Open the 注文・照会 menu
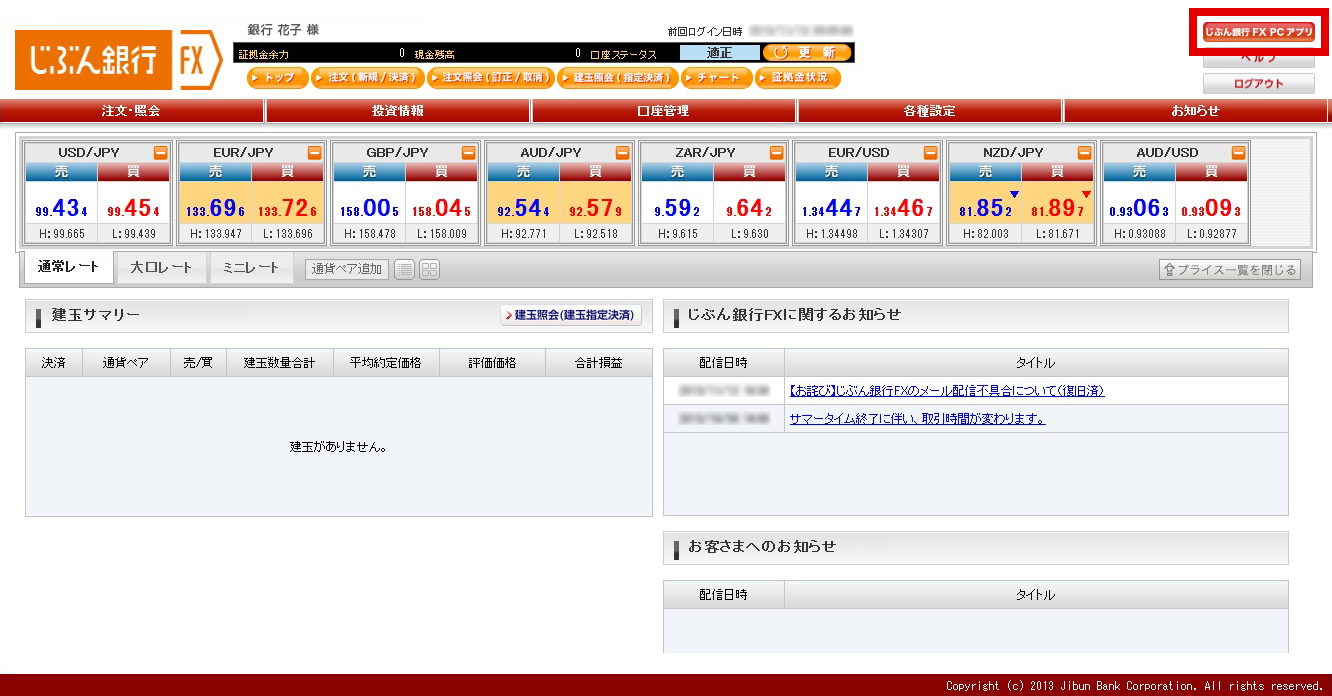 131,111
